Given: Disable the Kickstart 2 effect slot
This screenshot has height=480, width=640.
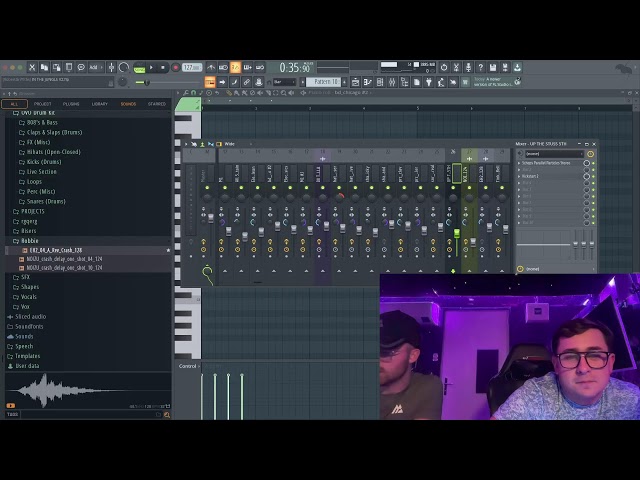Looking at the screenshot, I should coord(593,176).
